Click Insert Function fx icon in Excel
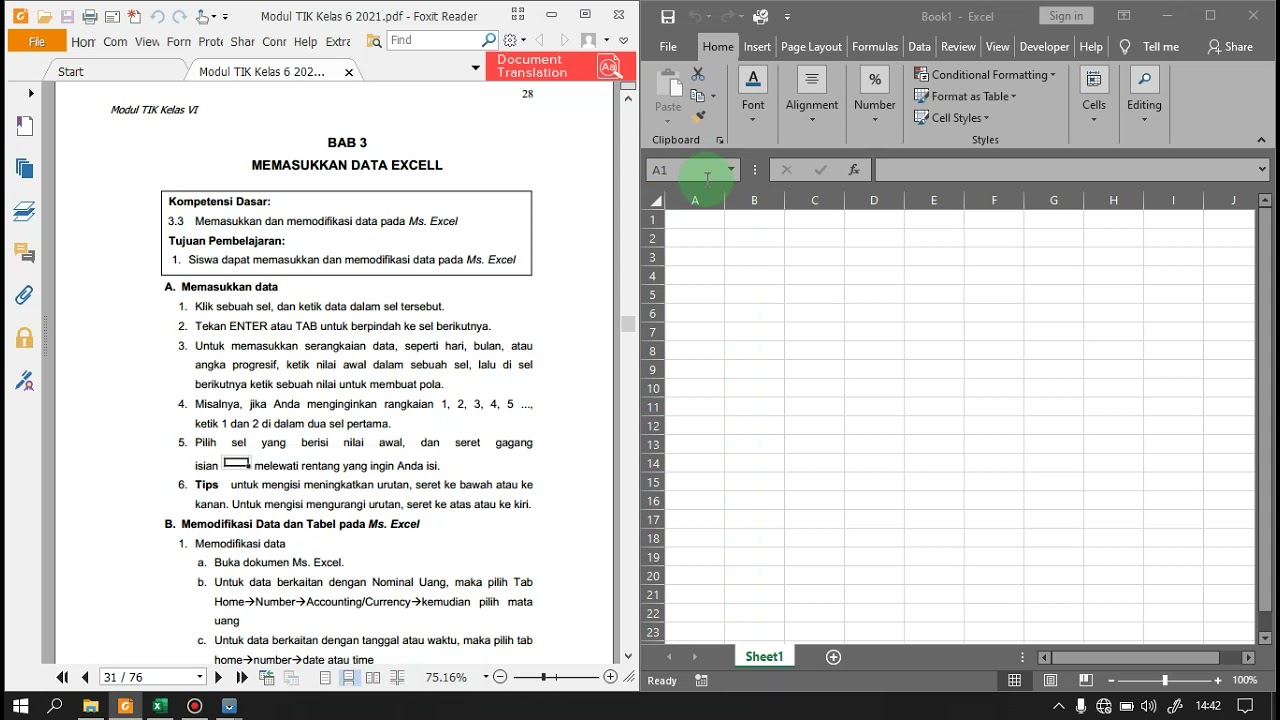 [854, 170]
